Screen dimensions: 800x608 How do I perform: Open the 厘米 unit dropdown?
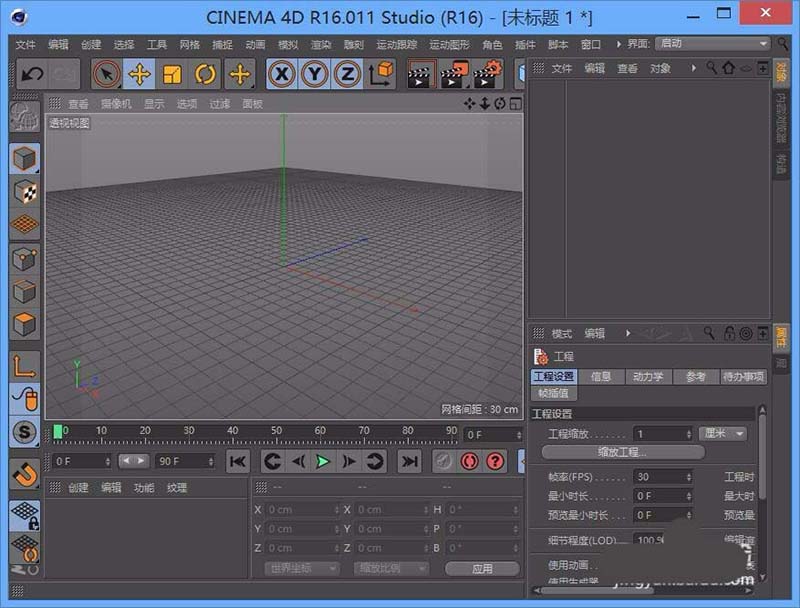(x=723, y=434)
